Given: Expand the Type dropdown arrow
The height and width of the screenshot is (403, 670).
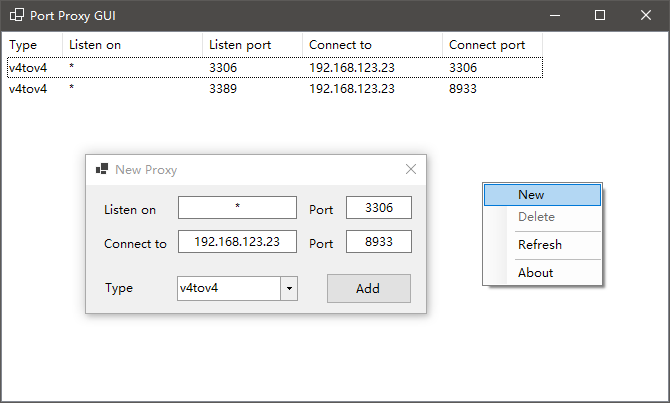Looking at the screenshot, I should (289, 288).
